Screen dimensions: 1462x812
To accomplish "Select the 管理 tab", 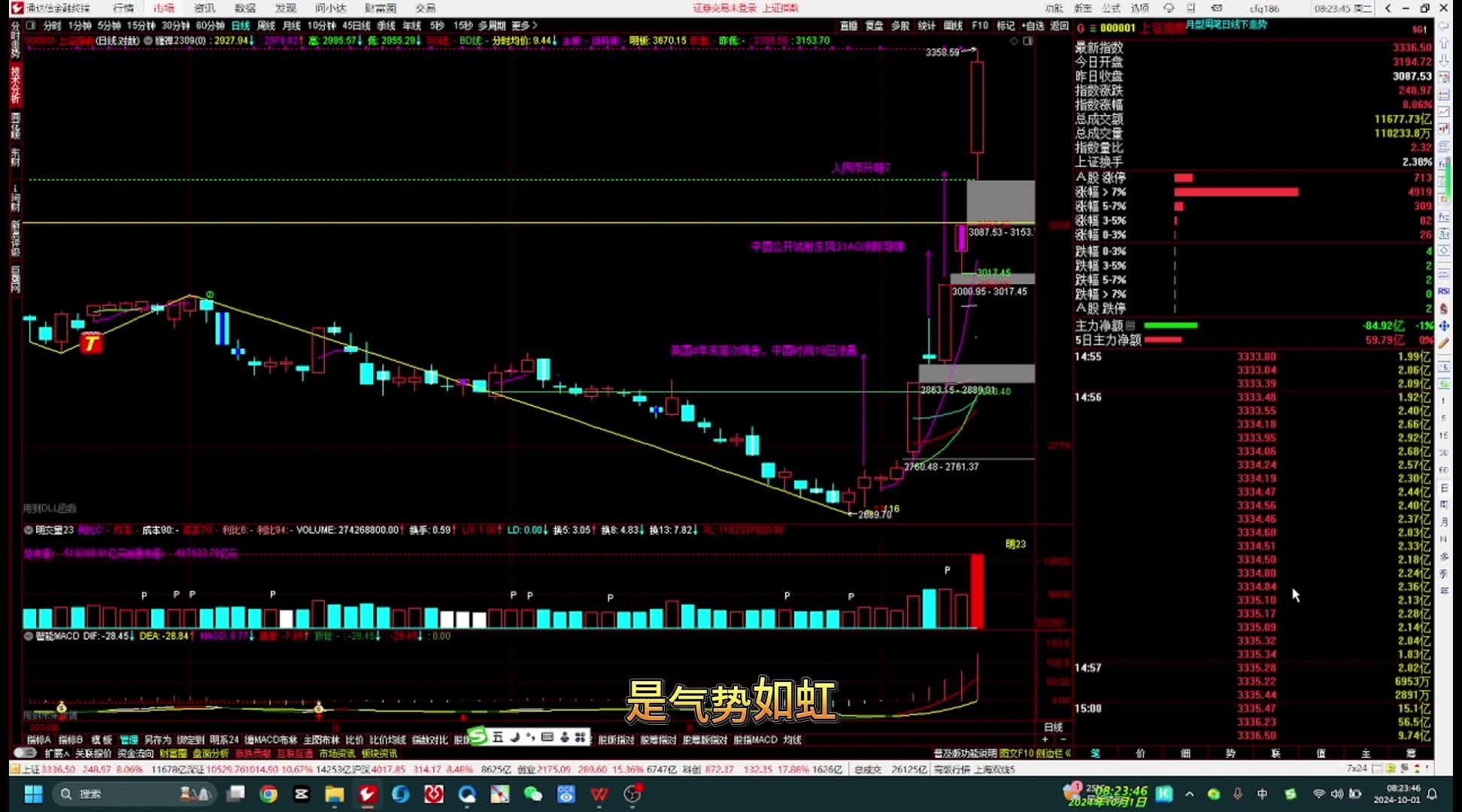I will click(129, 740).
